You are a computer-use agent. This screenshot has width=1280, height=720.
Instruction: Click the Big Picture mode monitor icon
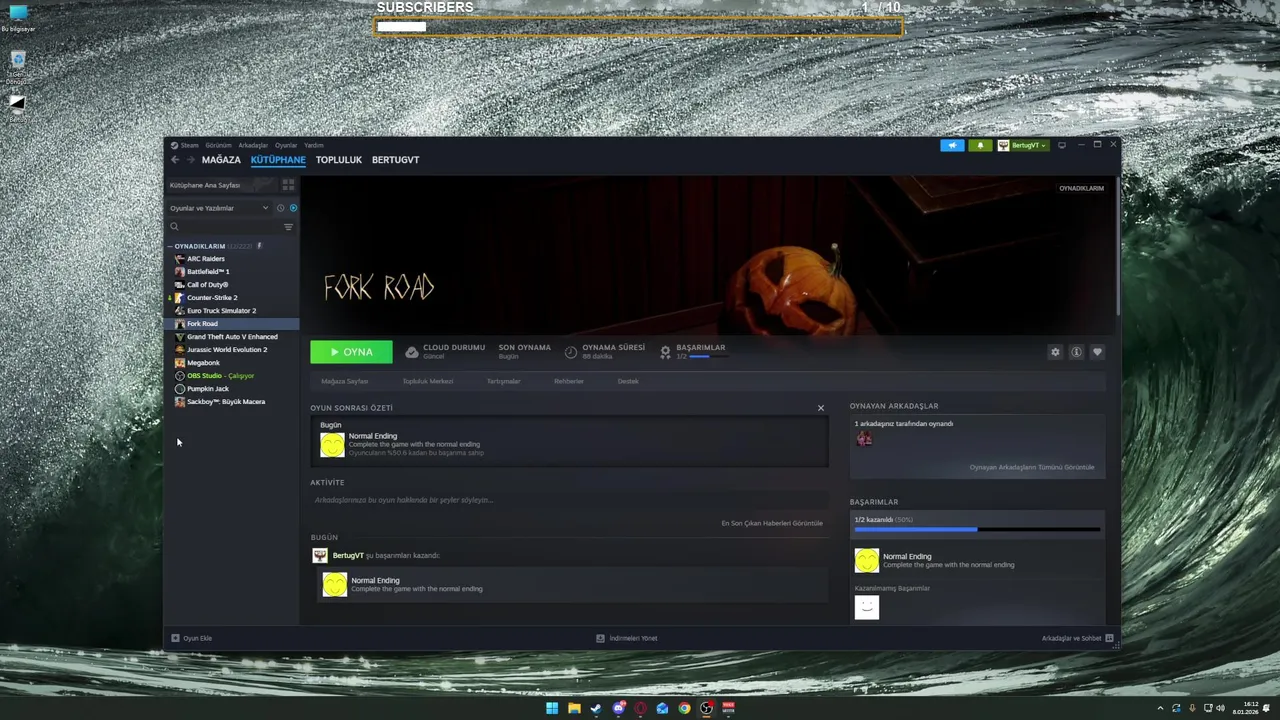[1062, 145]
